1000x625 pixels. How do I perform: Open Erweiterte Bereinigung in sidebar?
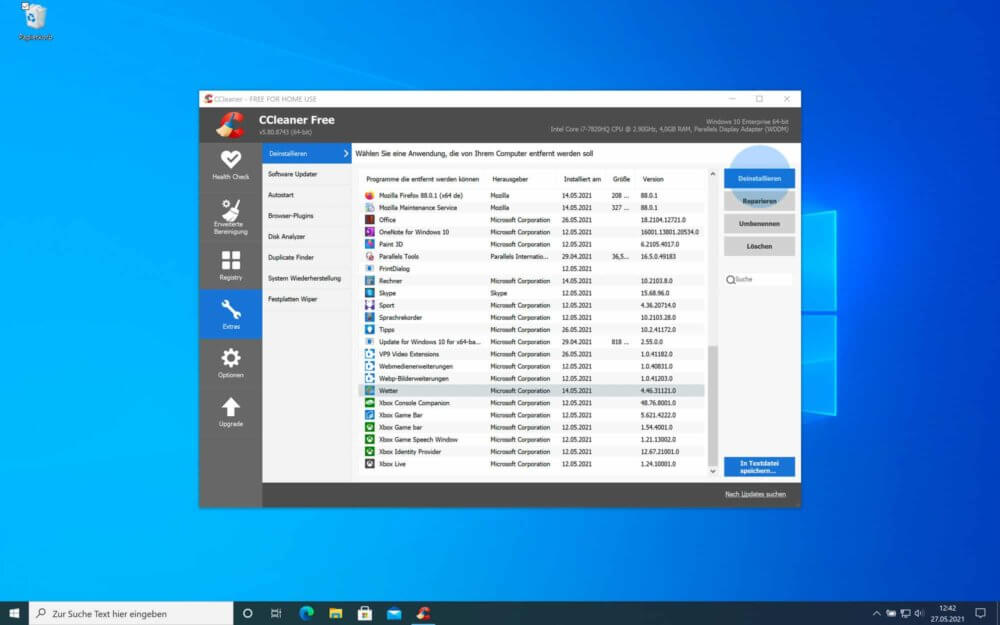[230, 216]
